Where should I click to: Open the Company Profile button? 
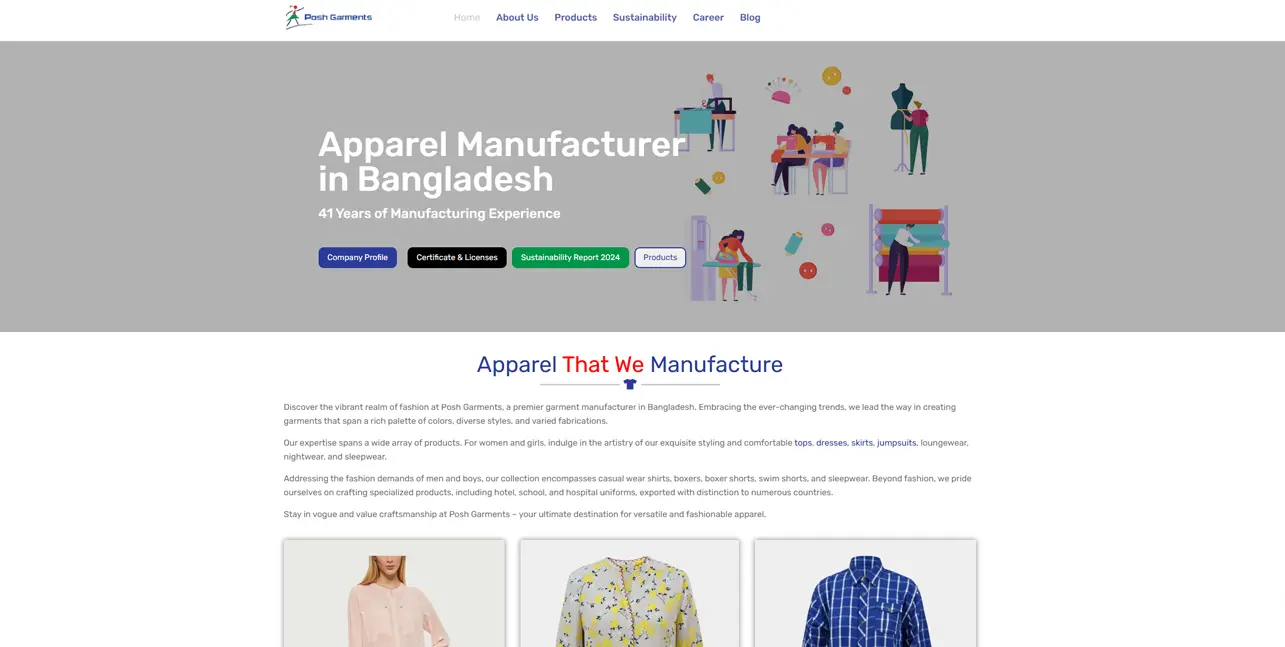358,257
